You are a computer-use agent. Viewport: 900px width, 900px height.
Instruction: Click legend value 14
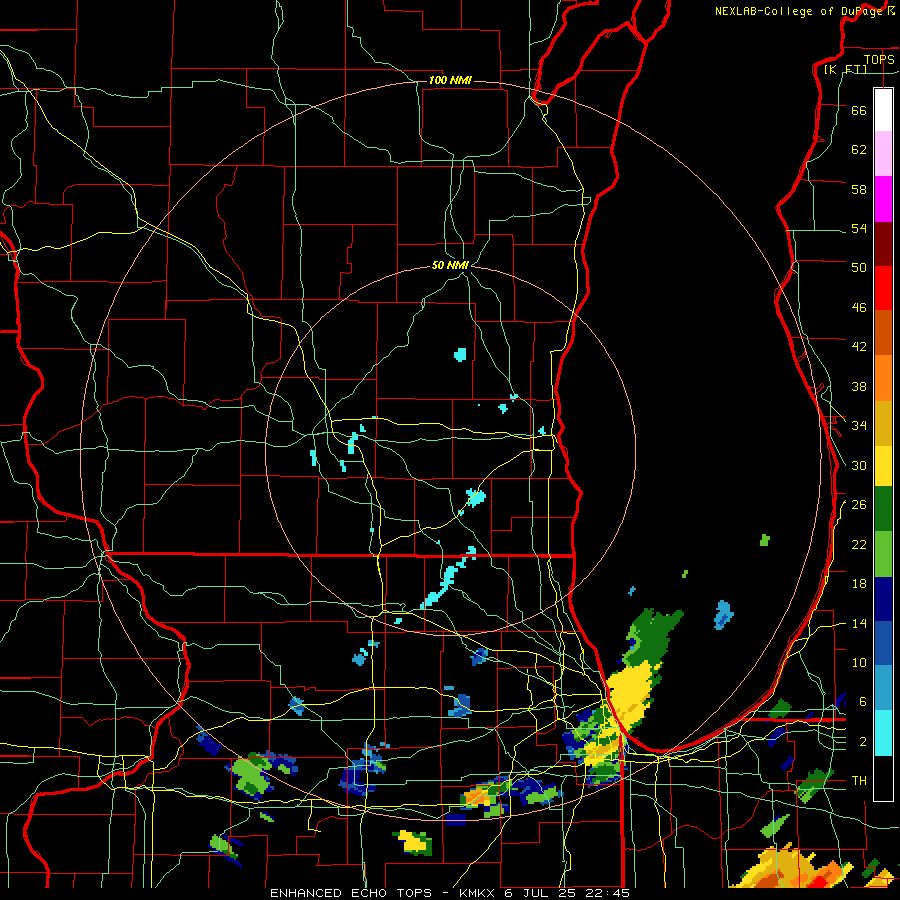pos(859,623)
